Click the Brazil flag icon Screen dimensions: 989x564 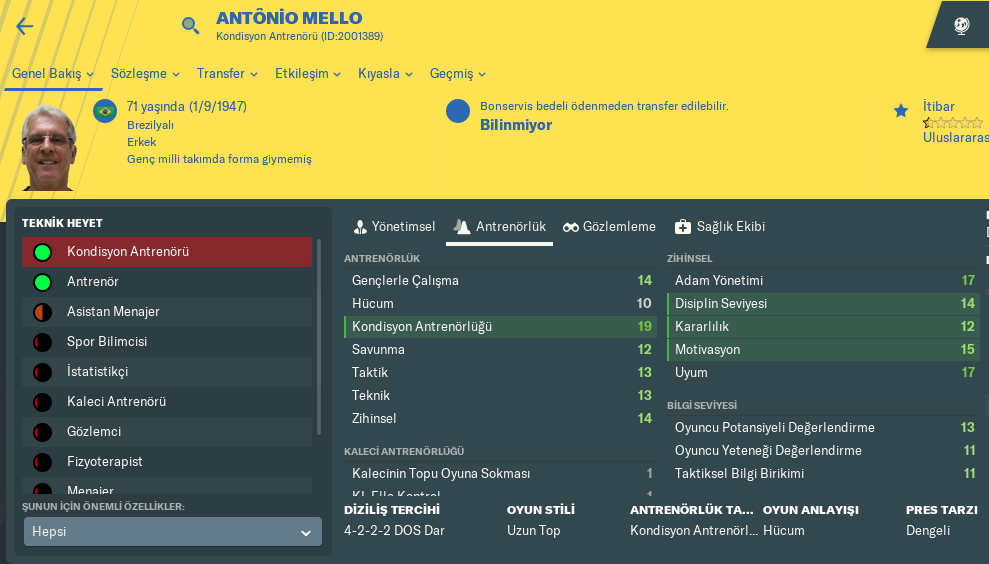pyautogui.click(x=105, y=111)
